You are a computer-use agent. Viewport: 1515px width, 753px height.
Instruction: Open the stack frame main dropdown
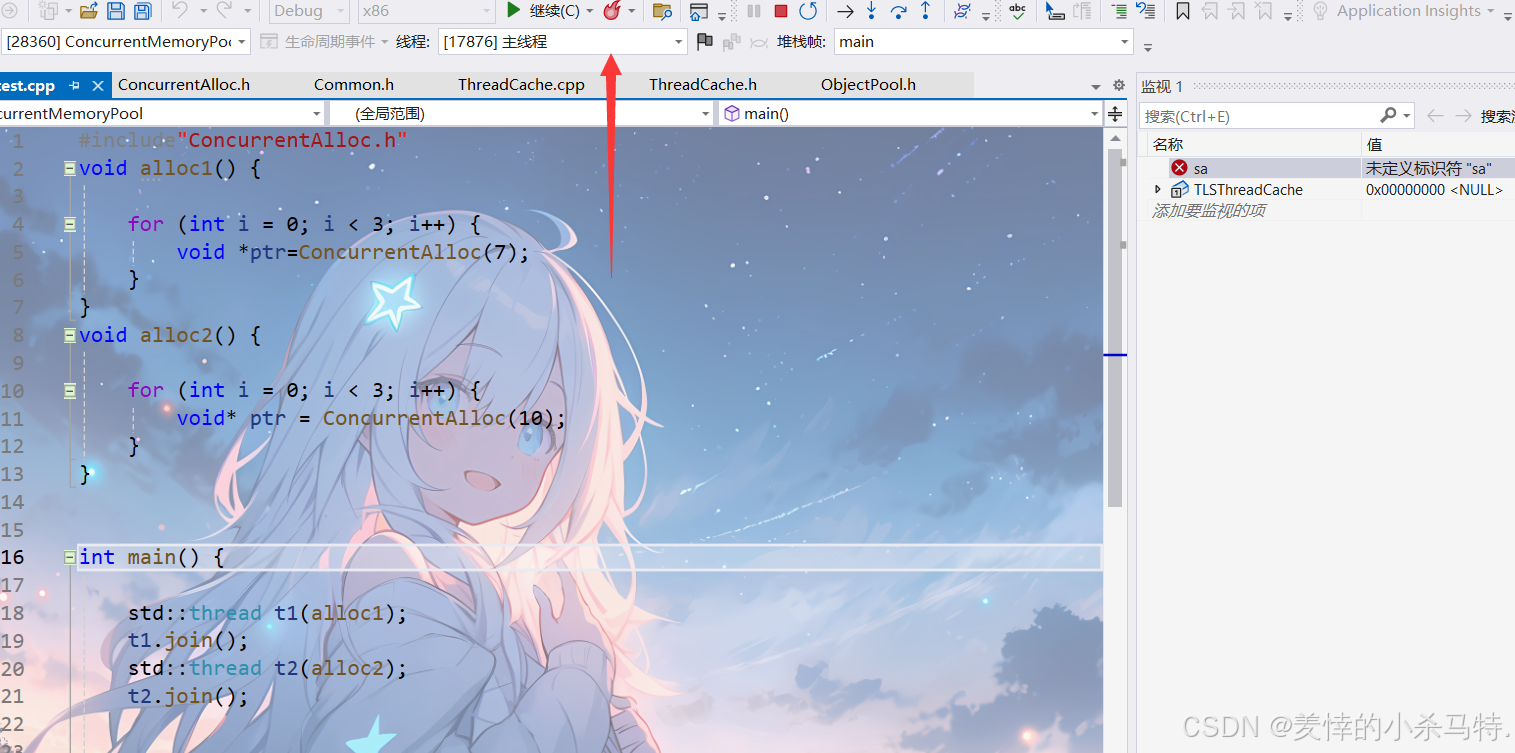click(x=983, y=42)
